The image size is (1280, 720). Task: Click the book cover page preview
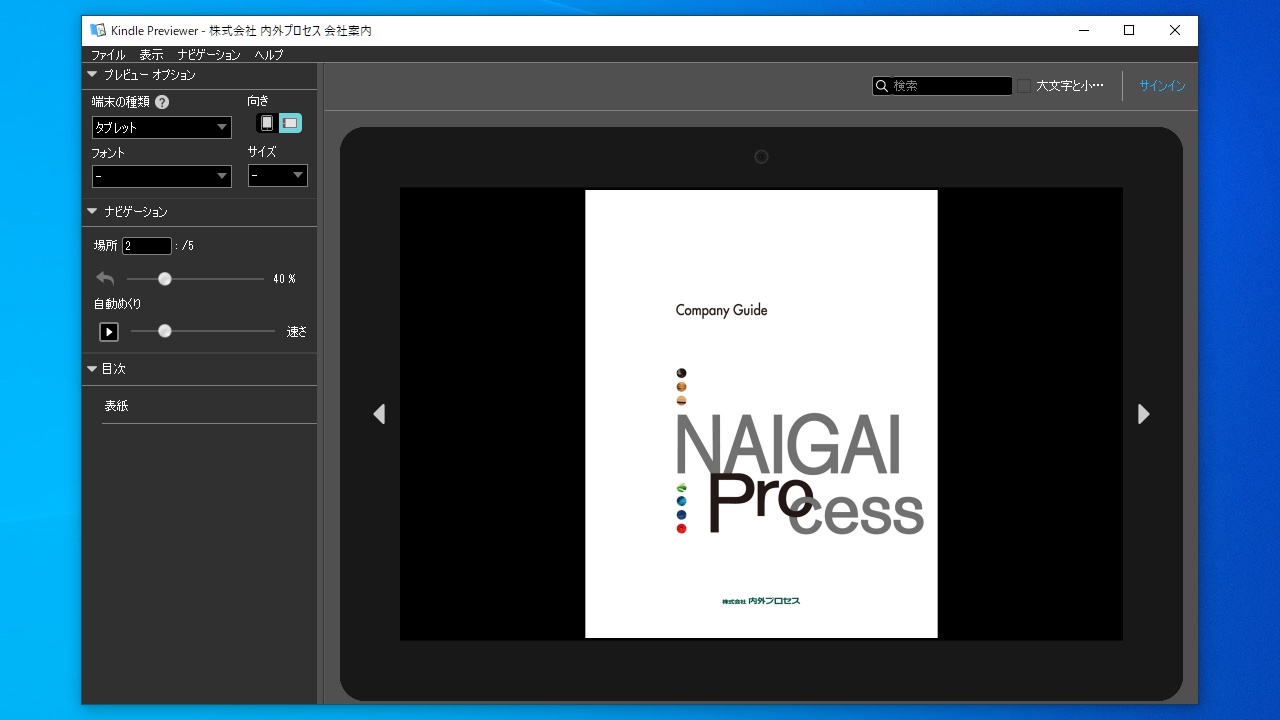[761, 414]
